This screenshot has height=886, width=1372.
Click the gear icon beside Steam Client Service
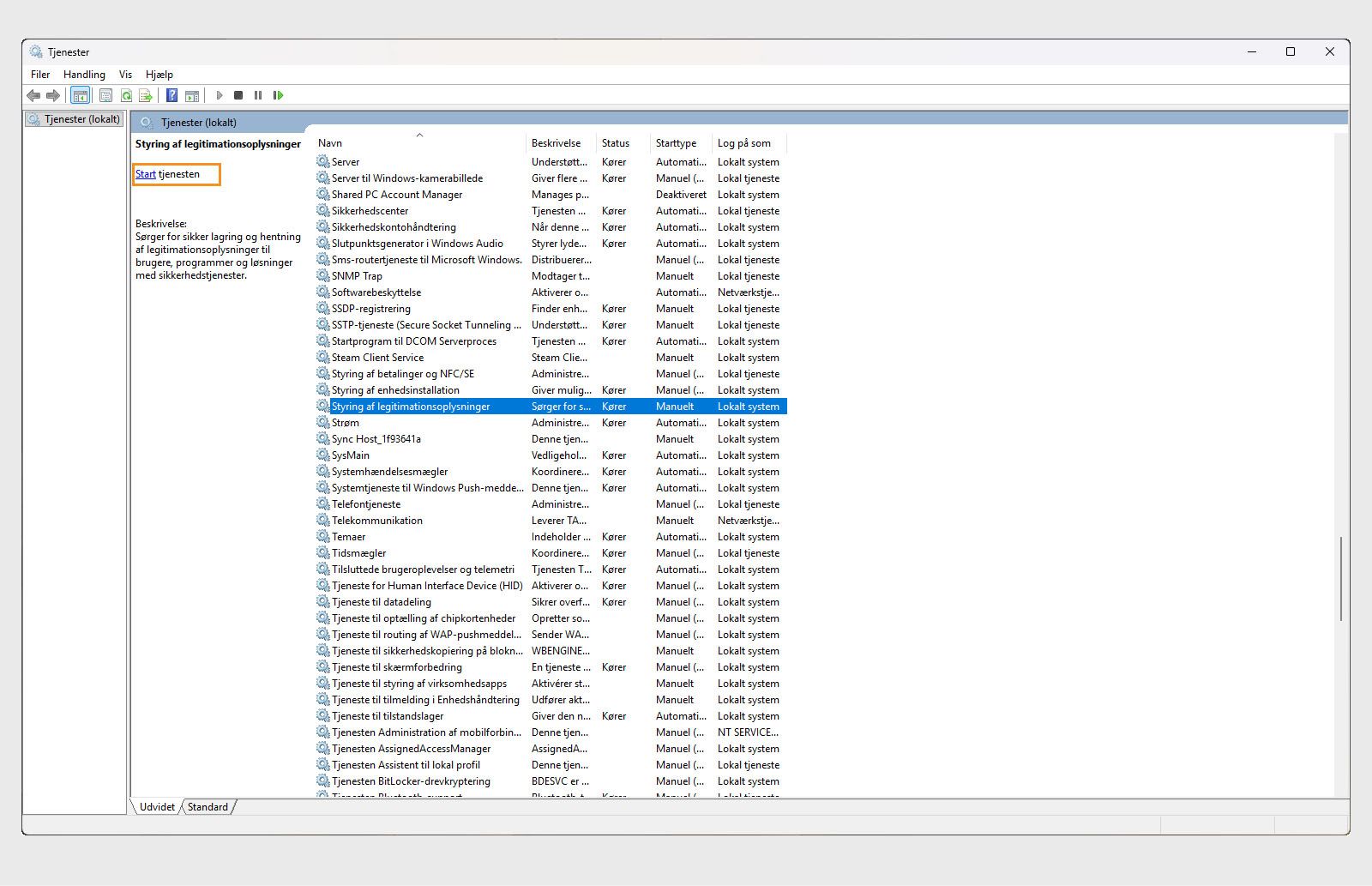point(323,357)
